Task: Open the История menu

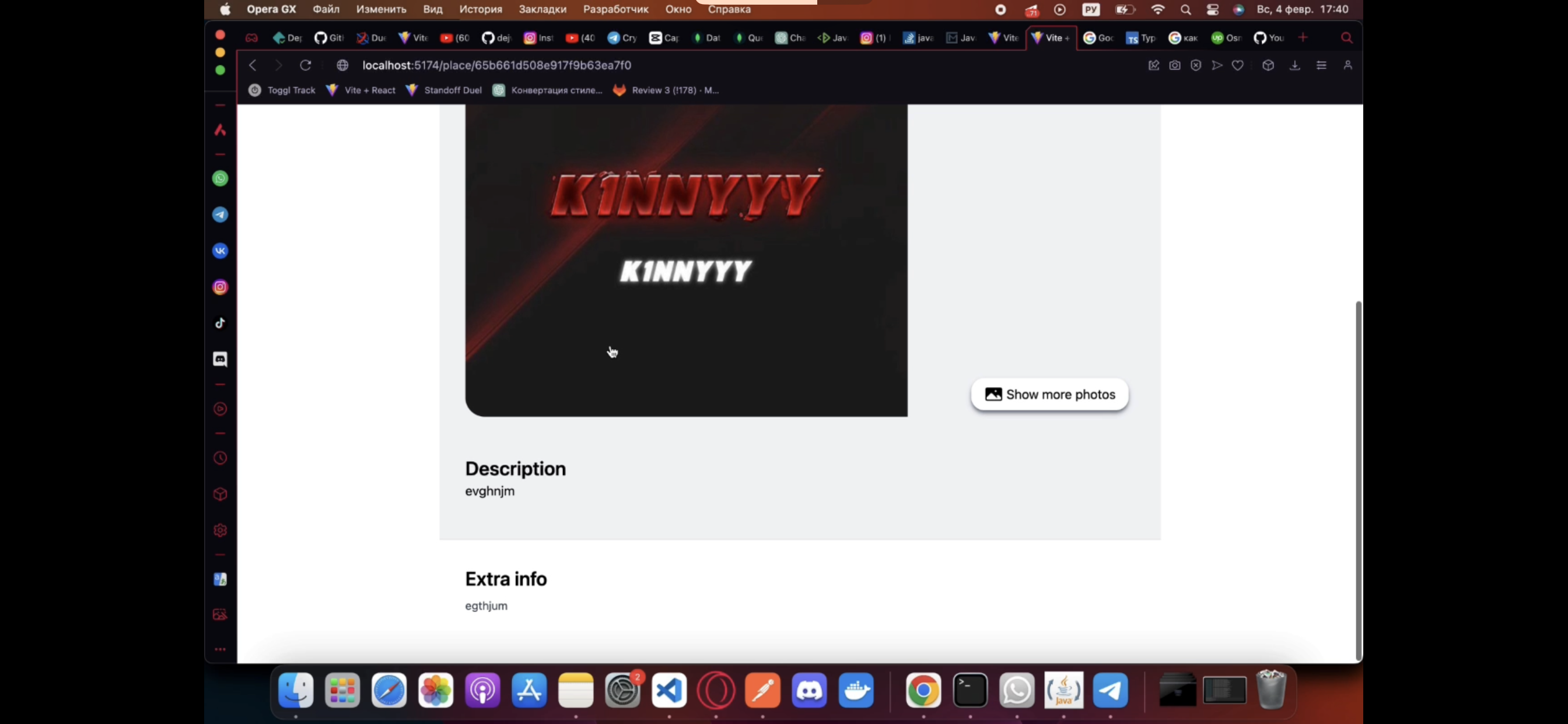Action: (x=481, y=9)
